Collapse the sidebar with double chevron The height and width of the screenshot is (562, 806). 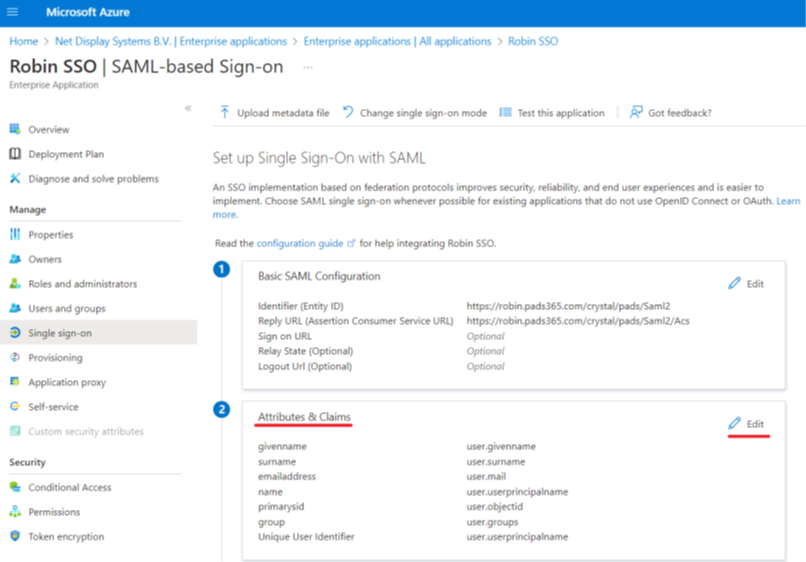188,108
